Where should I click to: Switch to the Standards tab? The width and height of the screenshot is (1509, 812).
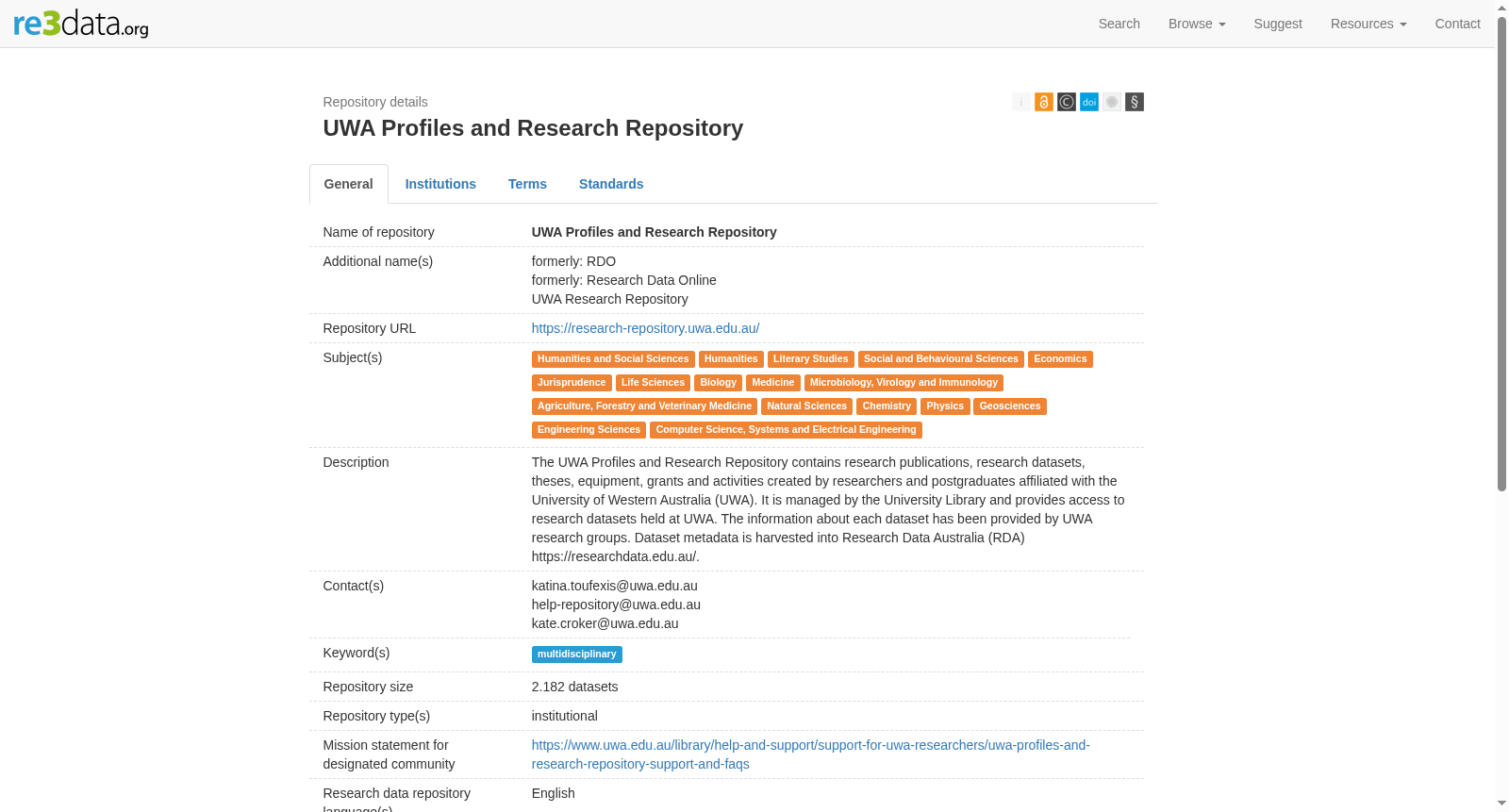611,184
